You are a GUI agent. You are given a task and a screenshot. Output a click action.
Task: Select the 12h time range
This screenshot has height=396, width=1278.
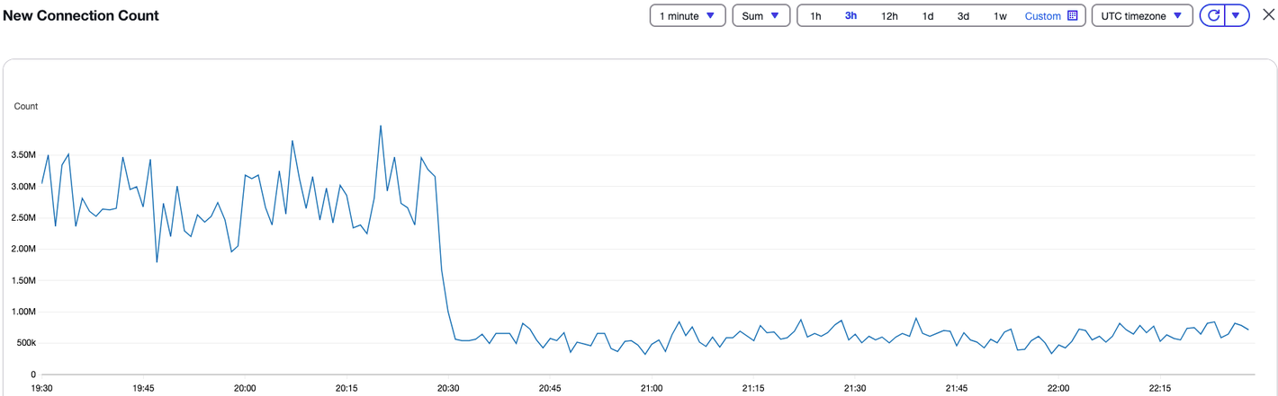889,16
